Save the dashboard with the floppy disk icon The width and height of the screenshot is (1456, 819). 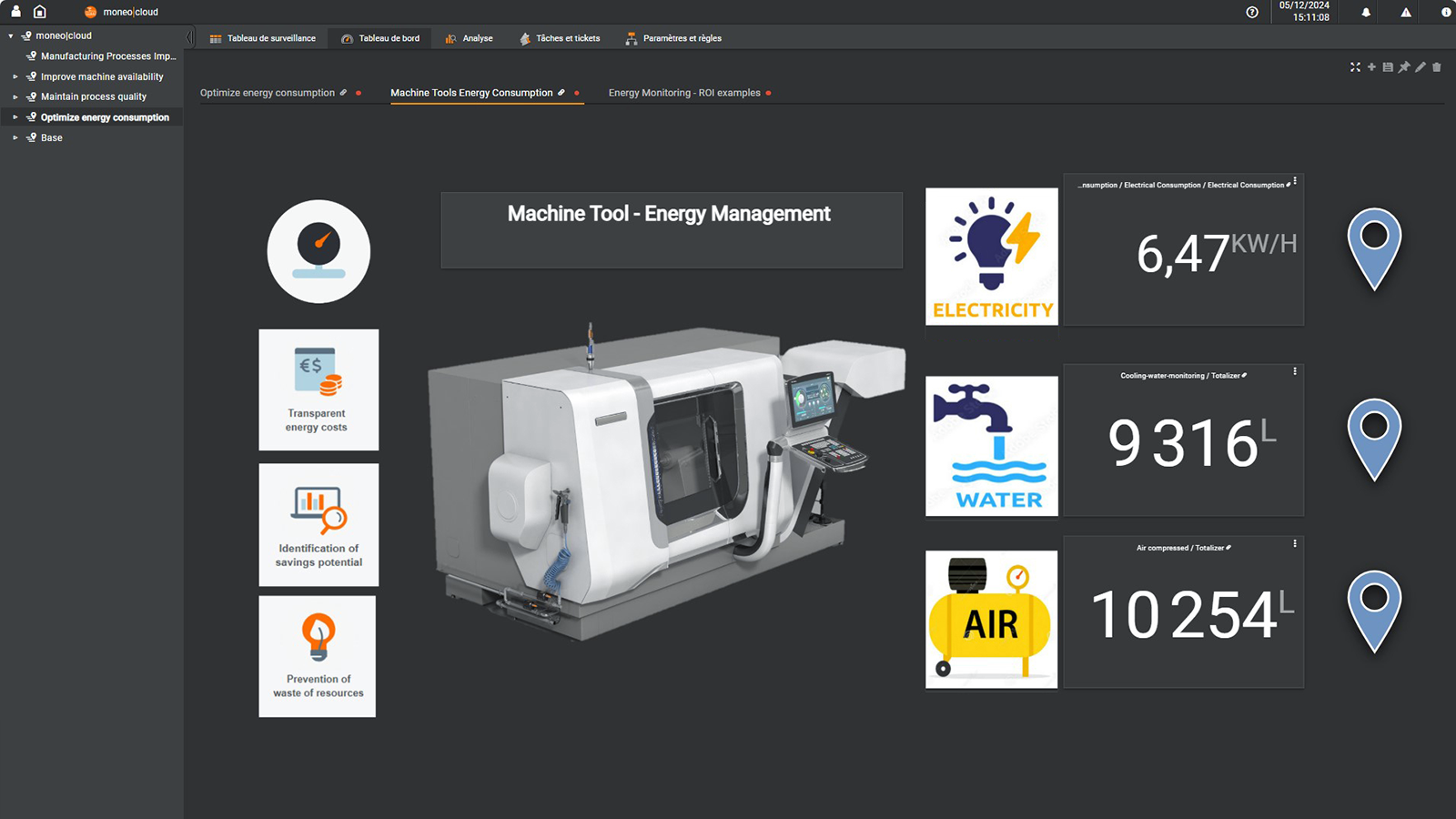click(1387, 66)
